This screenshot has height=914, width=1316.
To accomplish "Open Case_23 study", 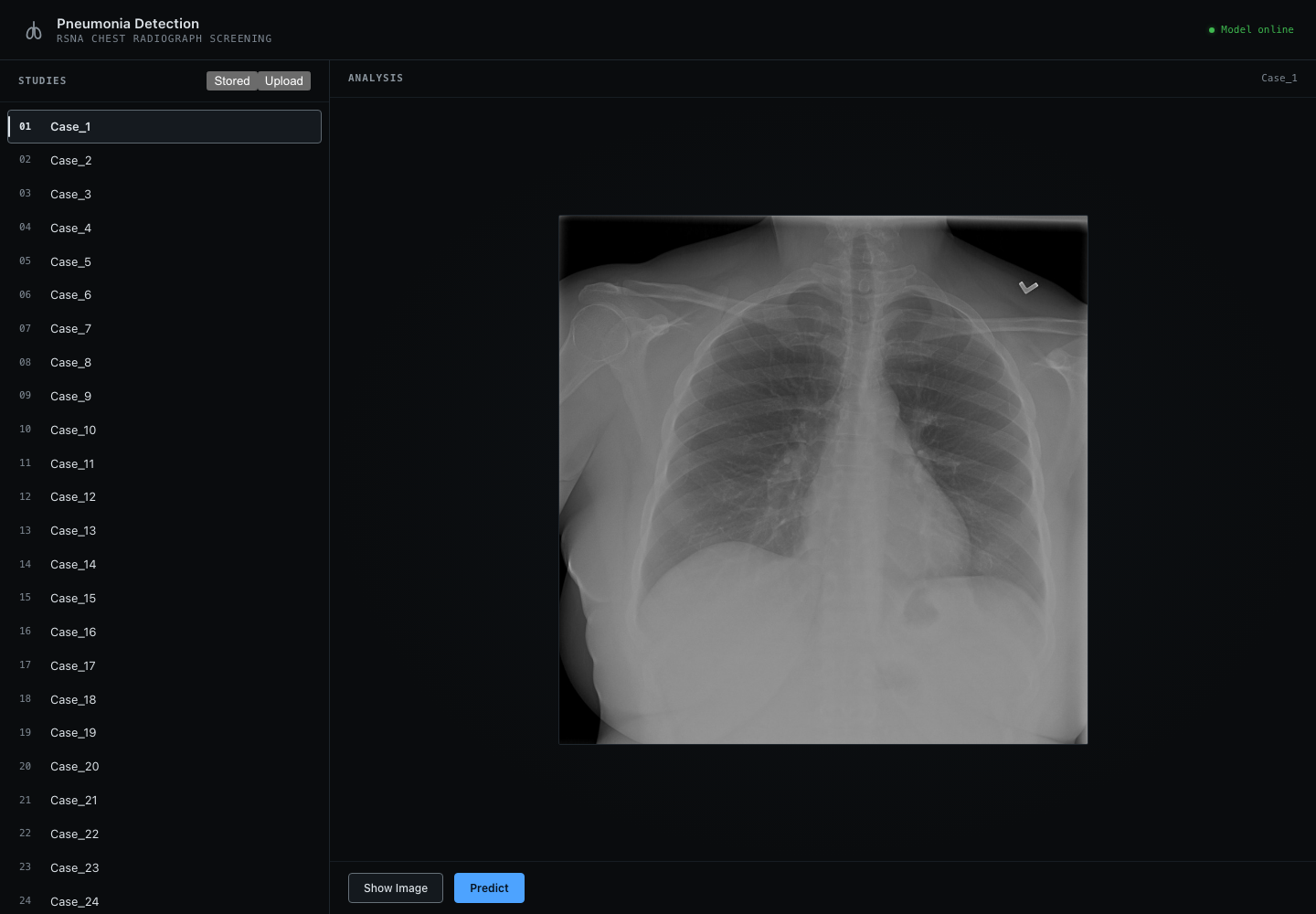I will [164, 868].
